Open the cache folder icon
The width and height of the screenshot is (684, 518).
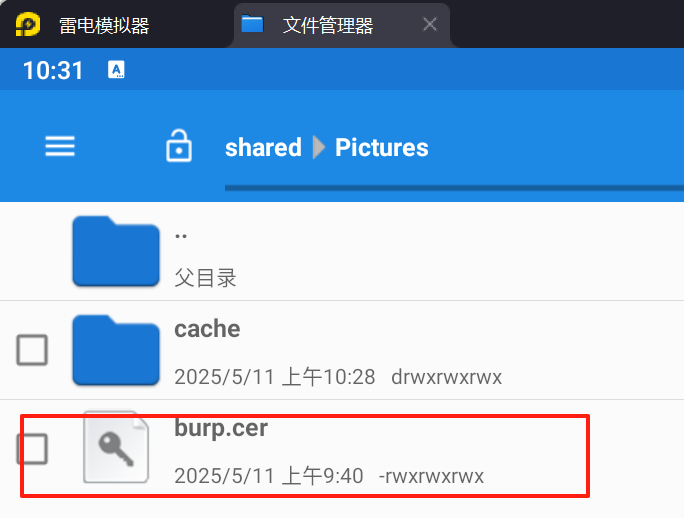(116, 350)
